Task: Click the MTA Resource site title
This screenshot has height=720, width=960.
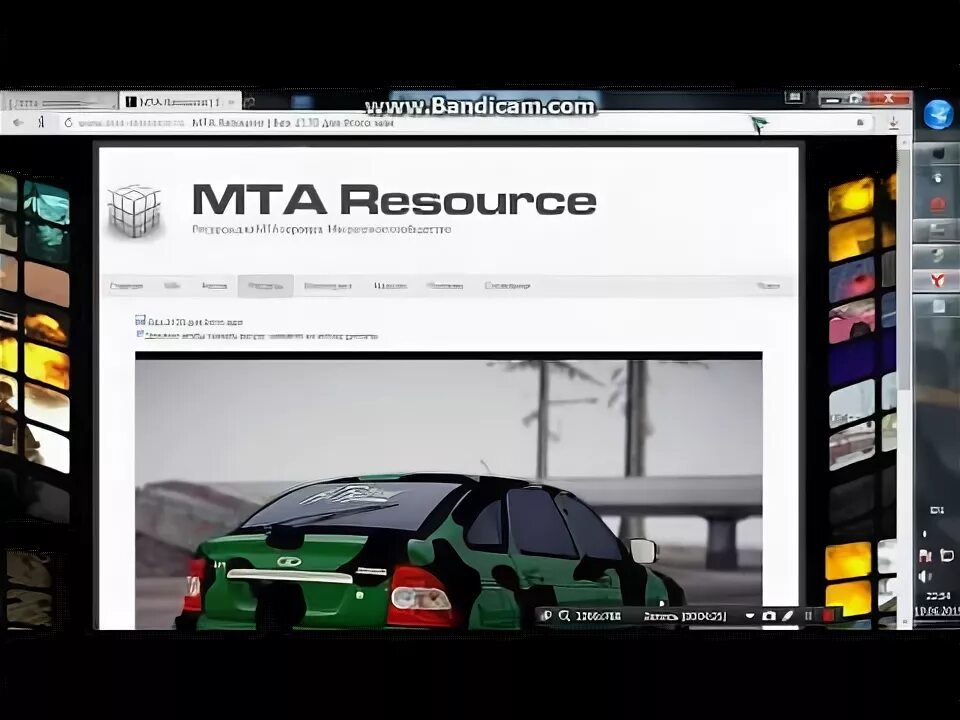Action: click(x=394, y=200)
